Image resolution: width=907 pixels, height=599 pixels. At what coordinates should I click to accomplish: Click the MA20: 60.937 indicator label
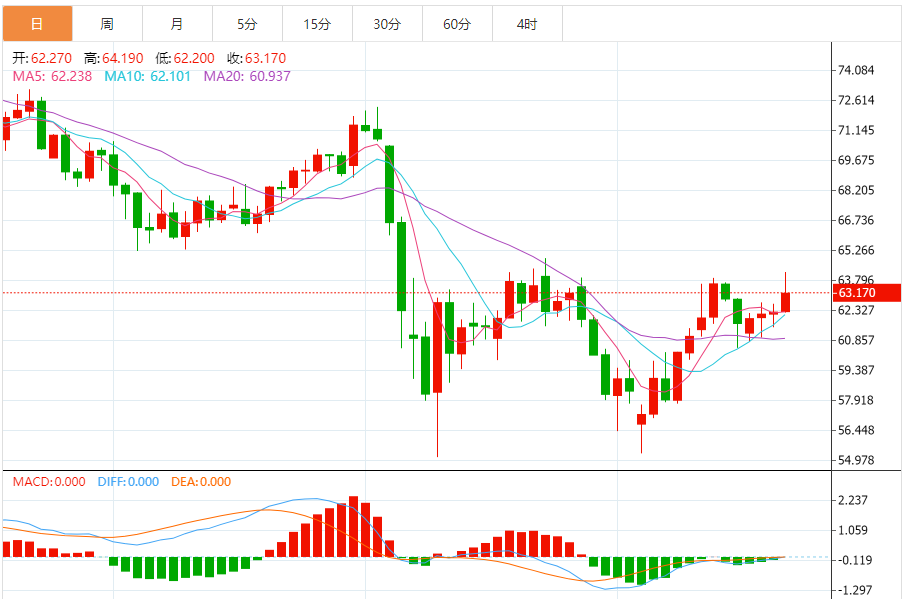coord(247,76)
